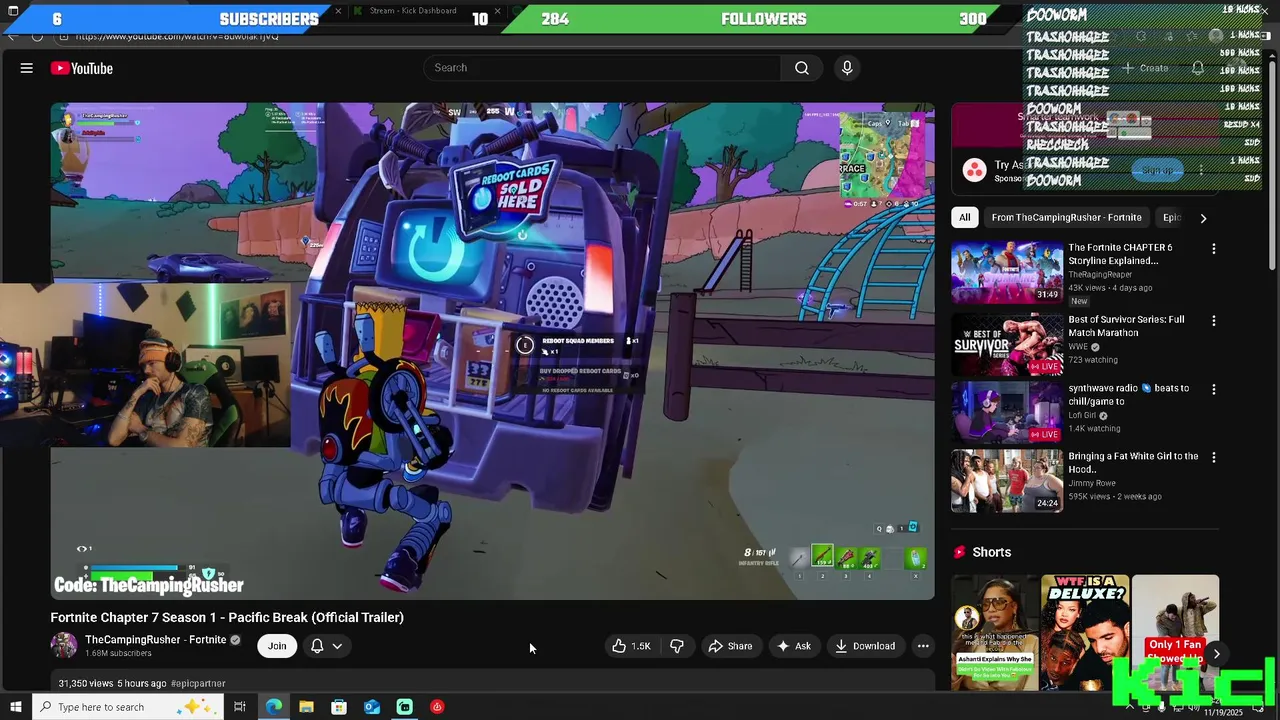
Task: Download the video
Action: [865, 646]
